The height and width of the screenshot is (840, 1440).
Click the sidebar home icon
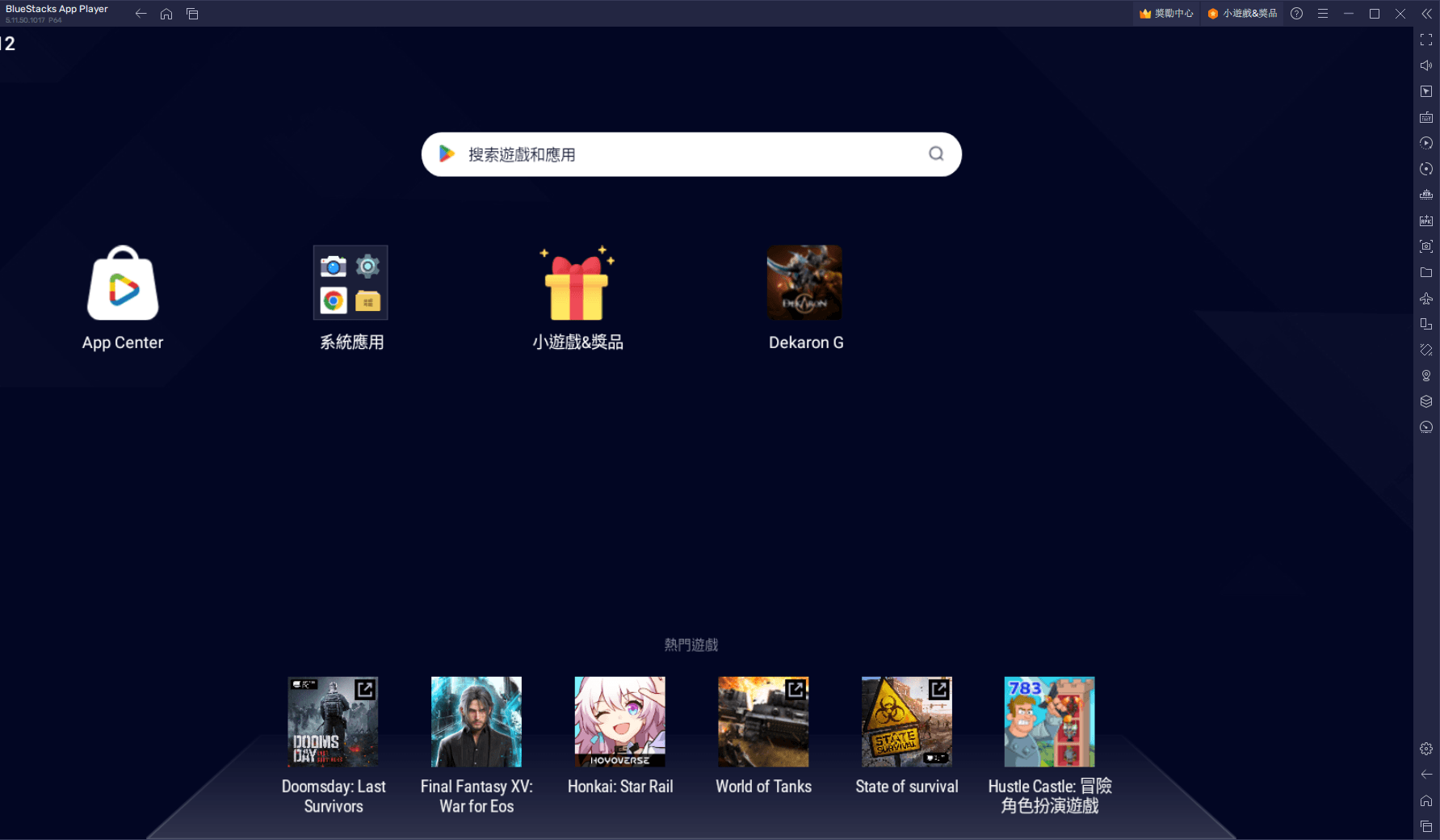click(x=1426, y=800)
